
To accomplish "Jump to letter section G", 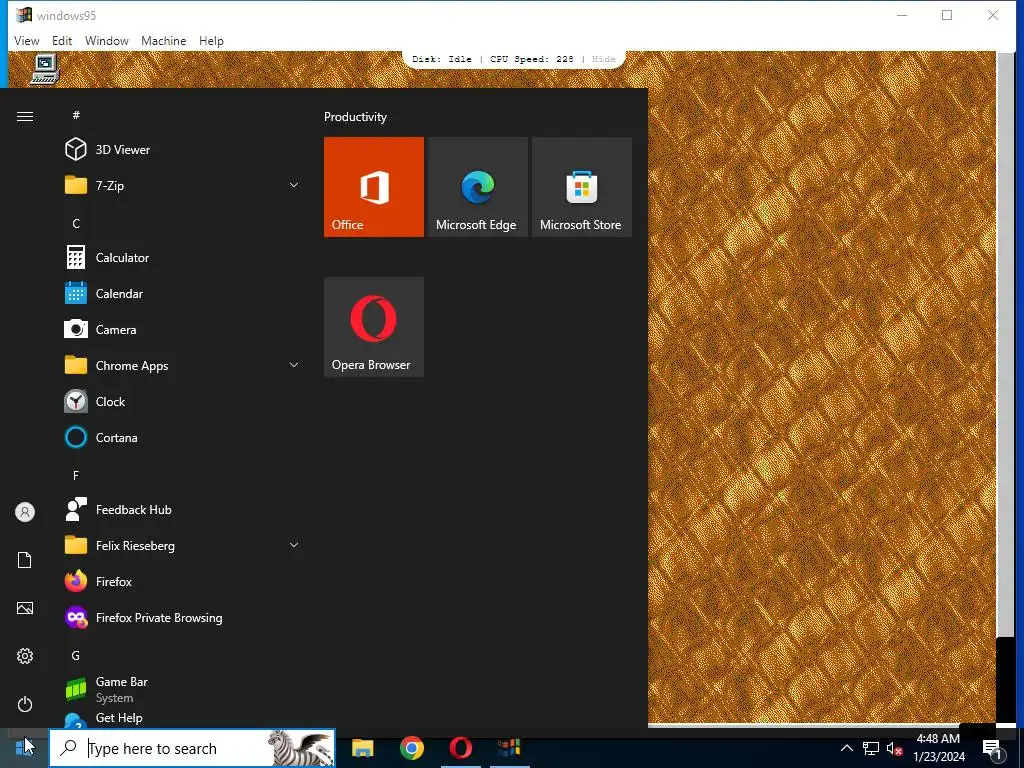I will [x=76, y=655].
